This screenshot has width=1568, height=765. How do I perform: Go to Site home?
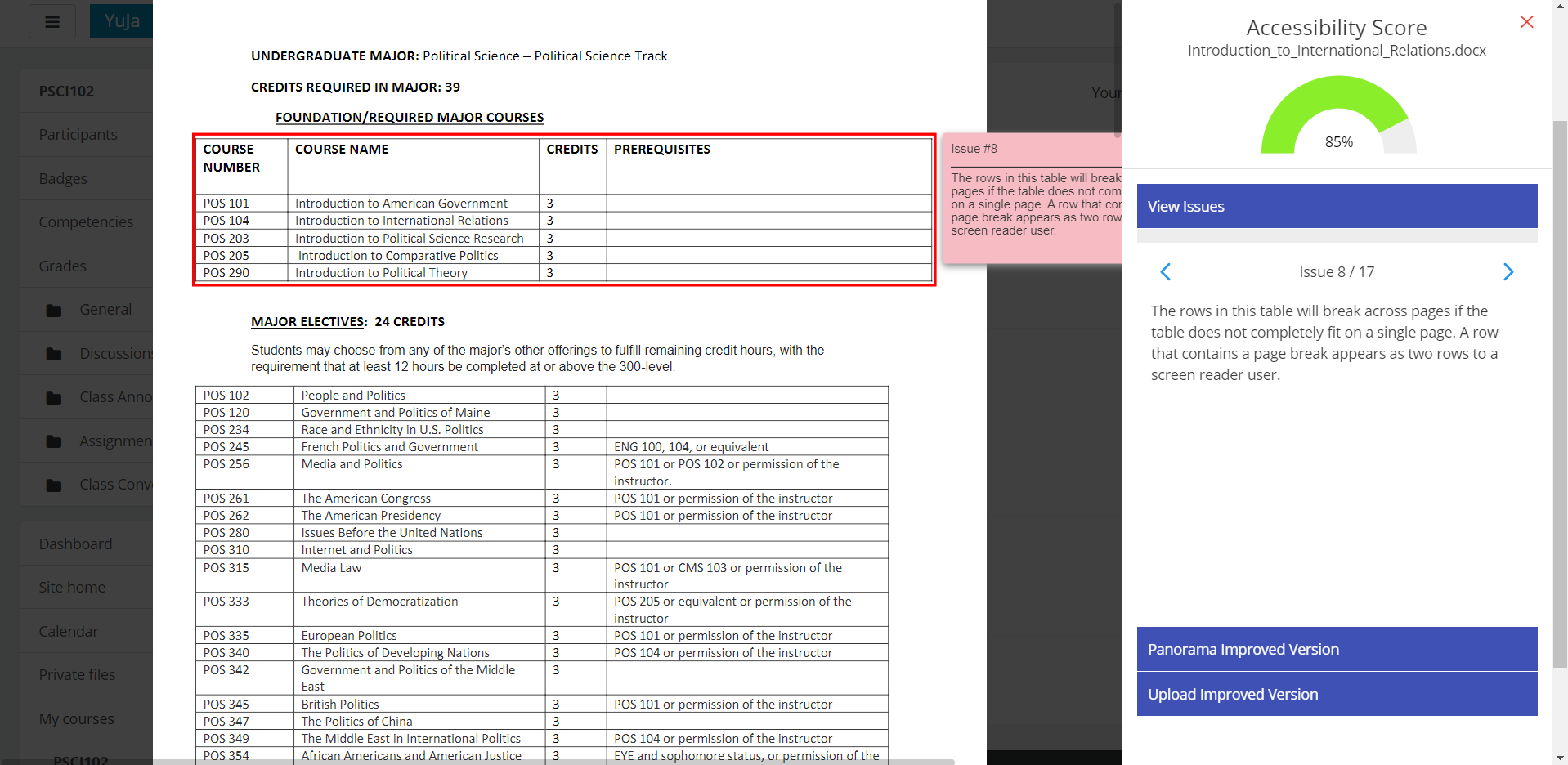click(x=72, y=587)
